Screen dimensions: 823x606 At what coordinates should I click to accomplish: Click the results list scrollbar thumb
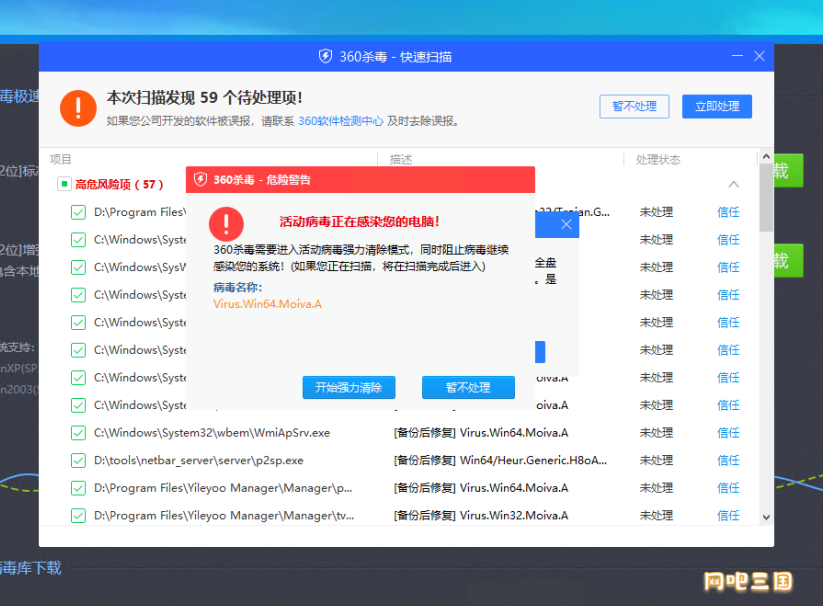[766, 197]
